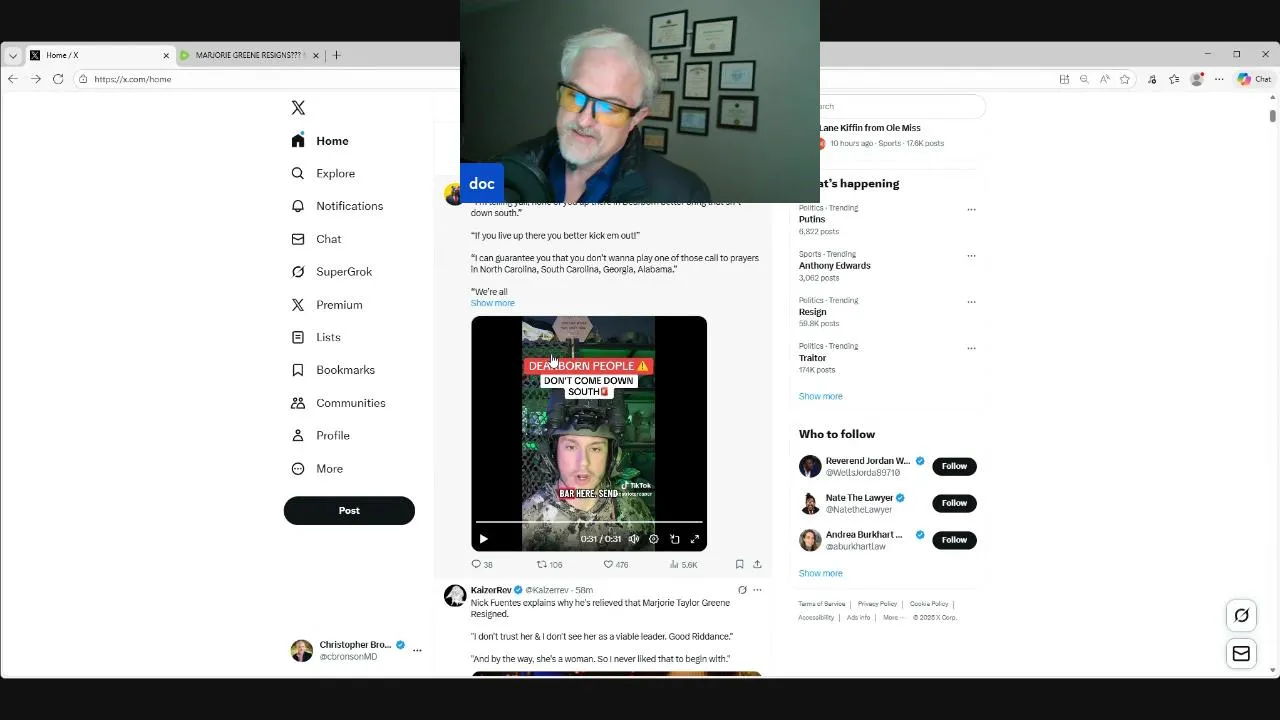Follow Andrea Burkhart
Image resolution: width=1280 pixels, height=720 pixels.
(x=954, y=540)
